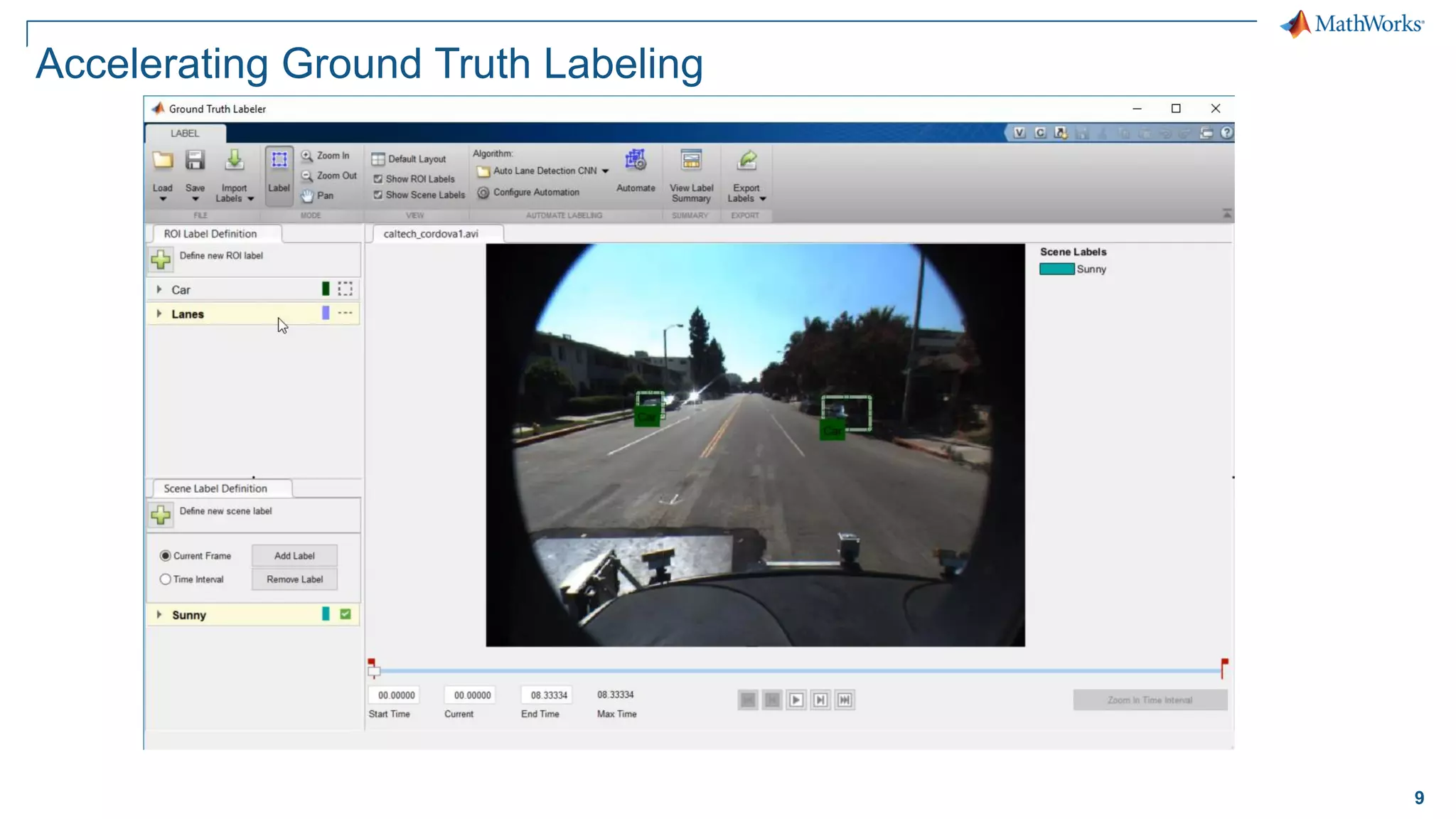Screen dimensions: 1456x819
Task: Toggle Show ROI Labels checkbox
Action: click(x=378, y=179)
